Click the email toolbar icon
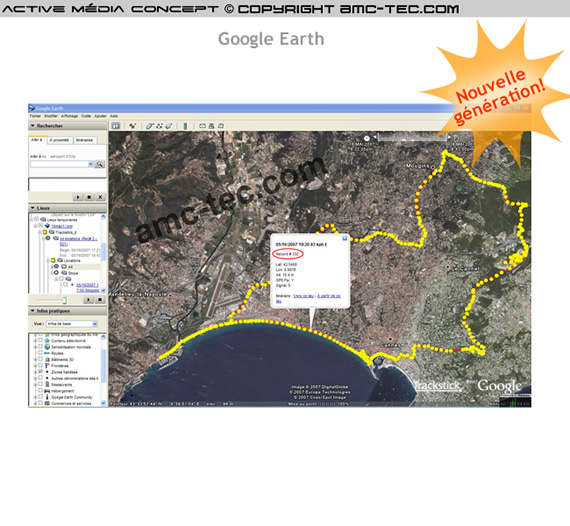The width and height of the screenshot is (570, 526). (202, 126)
